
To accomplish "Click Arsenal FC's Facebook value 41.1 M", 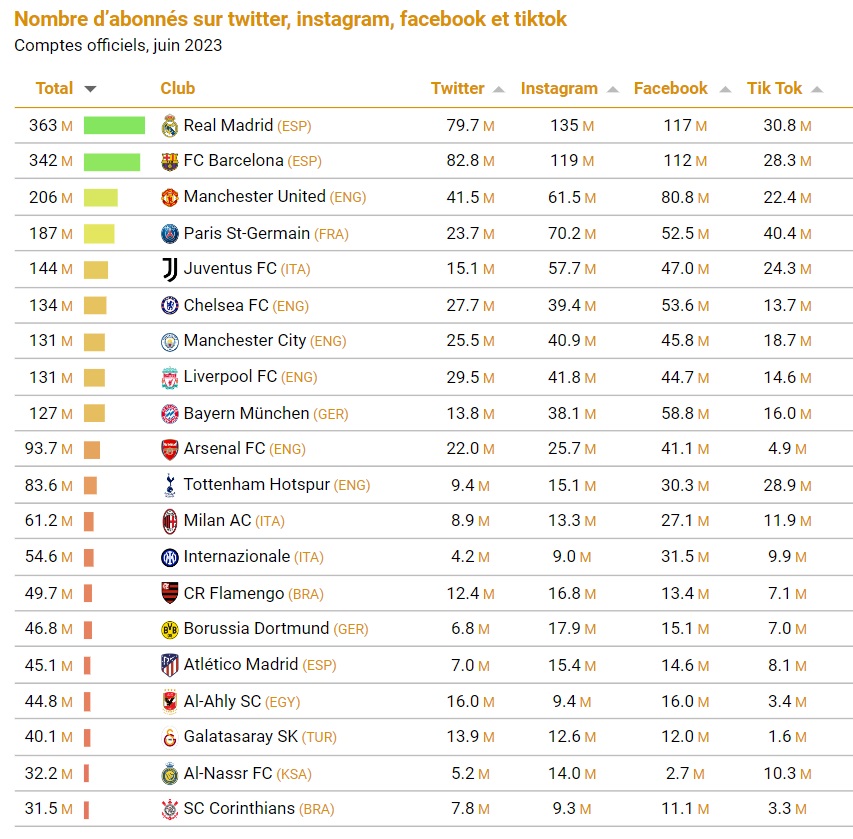I will pyautogui.click(x=677, y=448).
